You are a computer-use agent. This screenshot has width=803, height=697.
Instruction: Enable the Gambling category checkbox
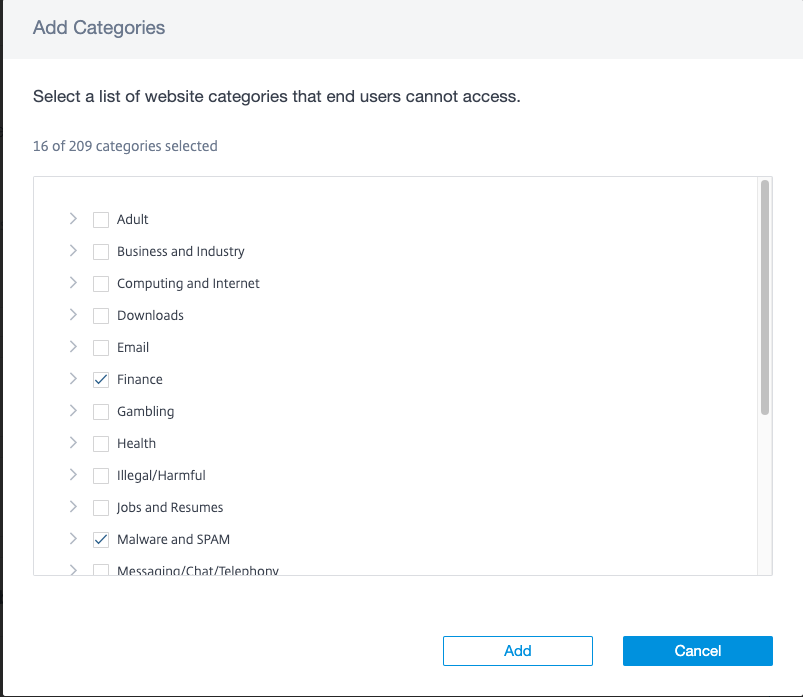coord(101,412)
